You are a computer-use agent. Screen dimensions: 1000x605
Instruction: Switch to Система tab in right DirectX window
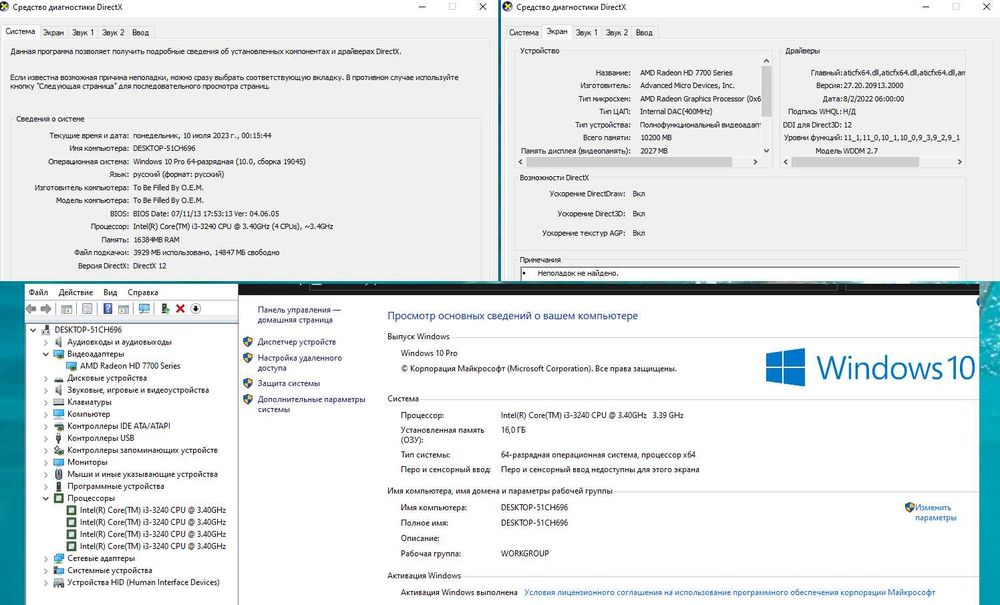524,33
